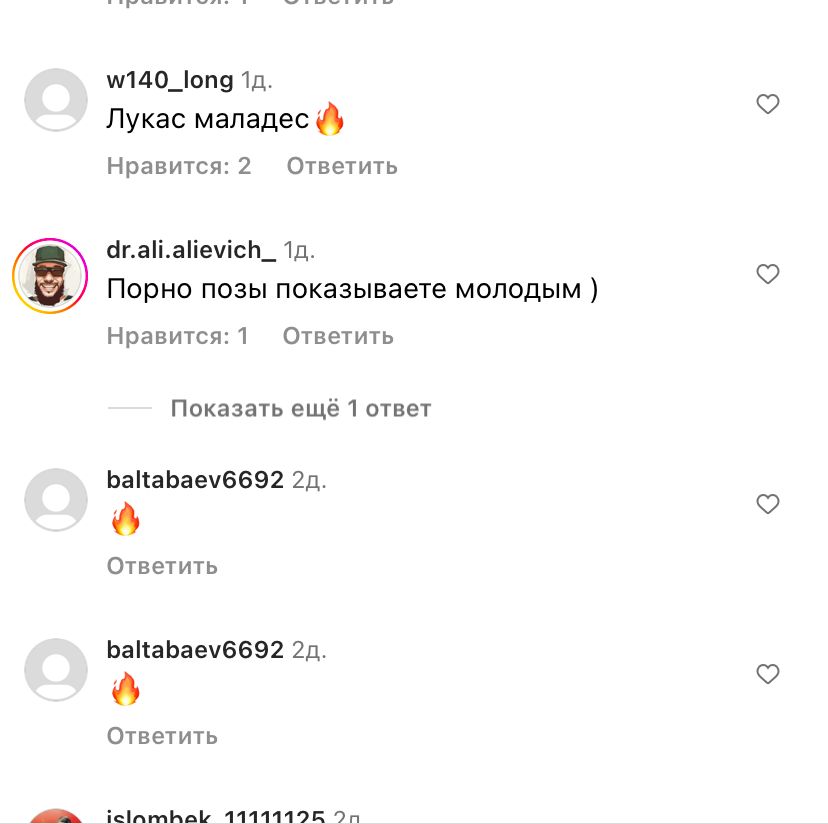Open islombek_11111125 username at bottom

pos(215,816)
